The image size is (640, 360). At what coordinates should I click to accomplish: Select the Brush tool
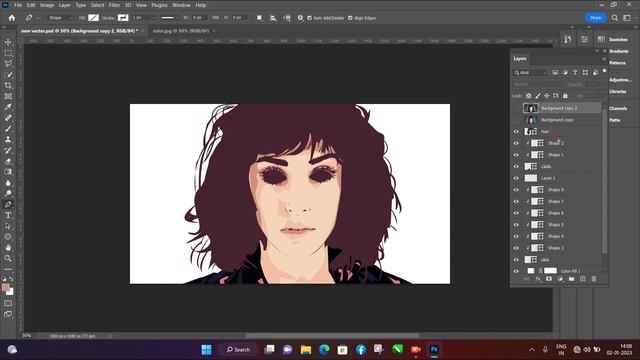(8, 129)
